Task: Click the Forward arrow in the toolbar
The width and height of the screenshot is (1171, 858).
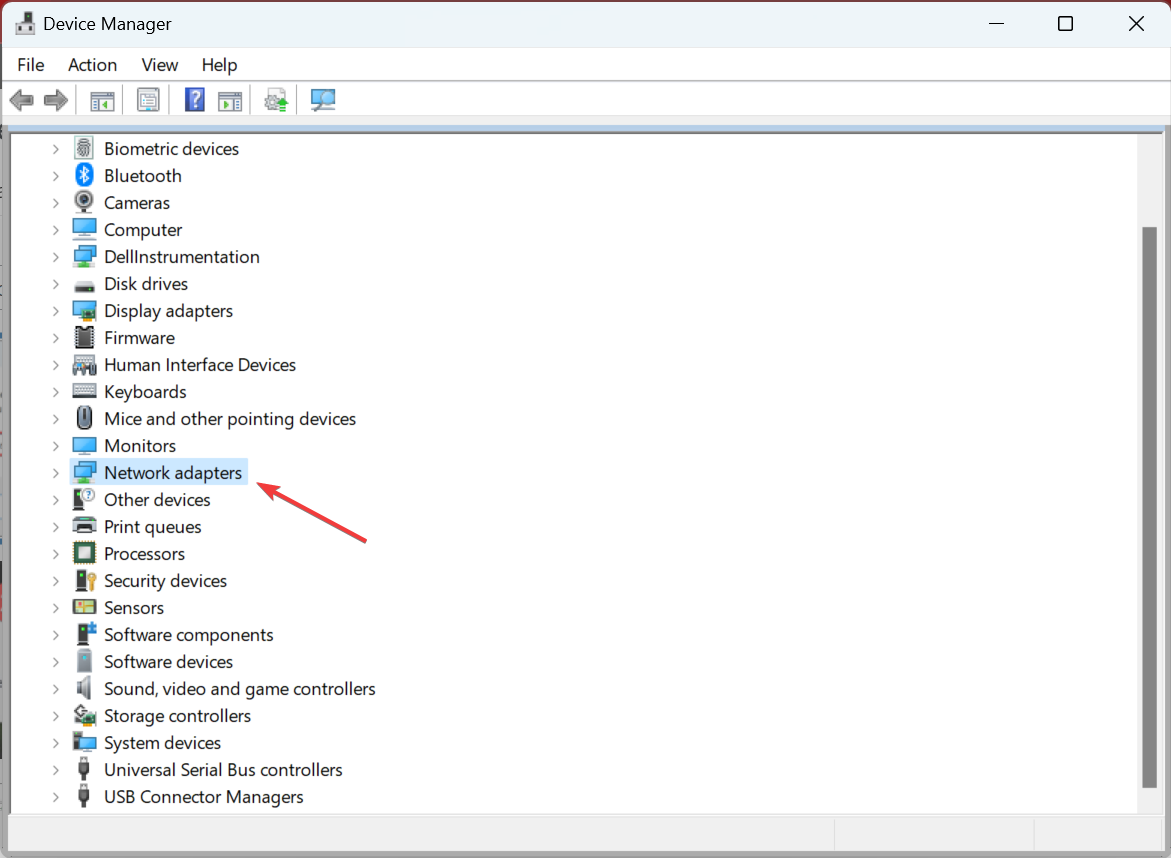Action: coord(56,100)
